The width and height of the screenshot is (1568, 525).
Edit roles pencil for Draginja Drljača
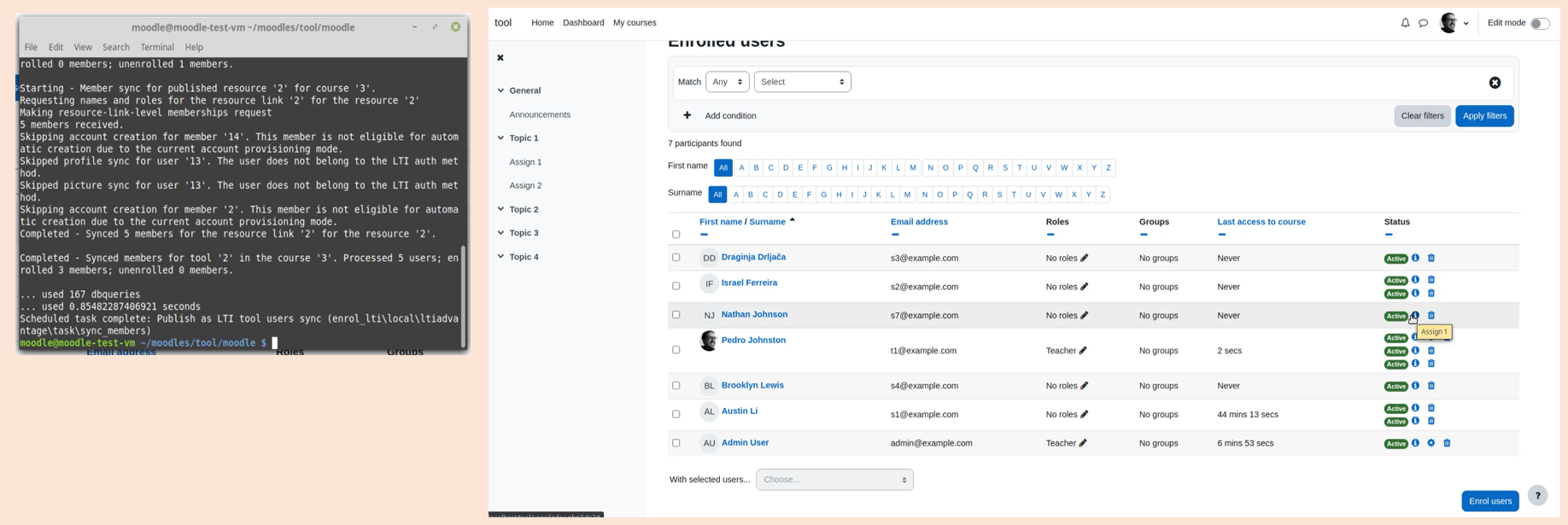click(1085, 258)
